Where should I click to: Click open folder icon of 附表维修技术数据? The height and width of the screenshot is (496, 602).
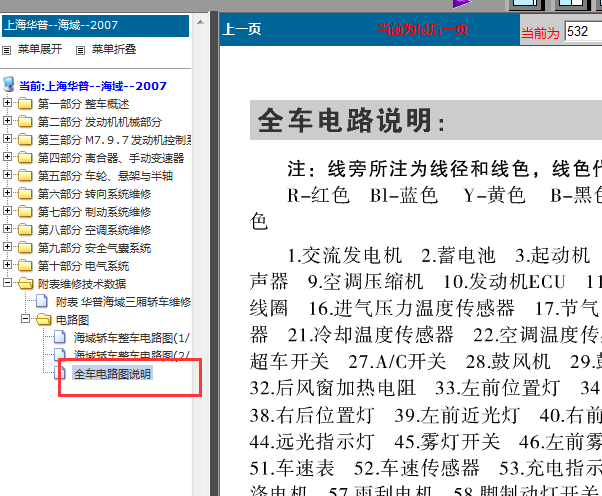25,284
